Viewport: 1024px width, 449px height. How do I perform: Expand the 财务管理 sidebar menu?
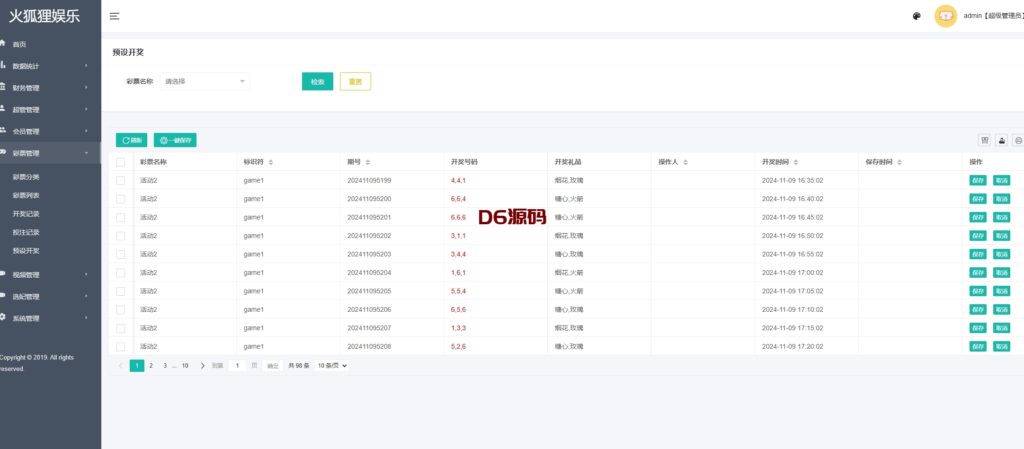click(x=50, y=87)
